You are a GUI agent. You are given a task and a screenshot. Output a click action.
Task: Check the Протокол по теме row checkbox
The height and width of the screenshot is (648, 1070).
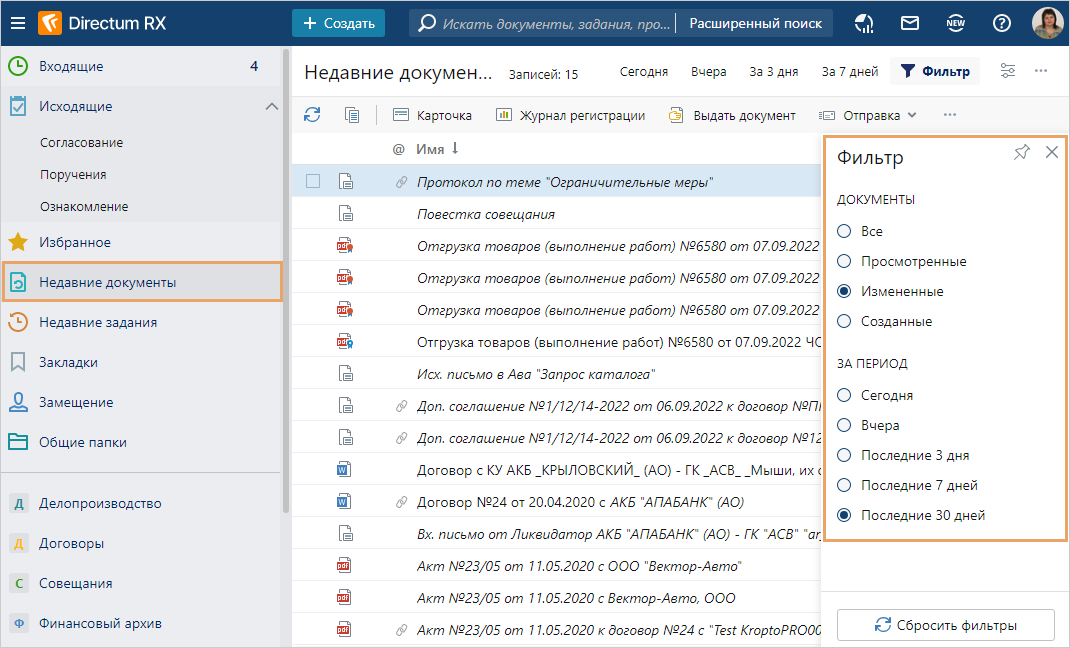[313, 182]
